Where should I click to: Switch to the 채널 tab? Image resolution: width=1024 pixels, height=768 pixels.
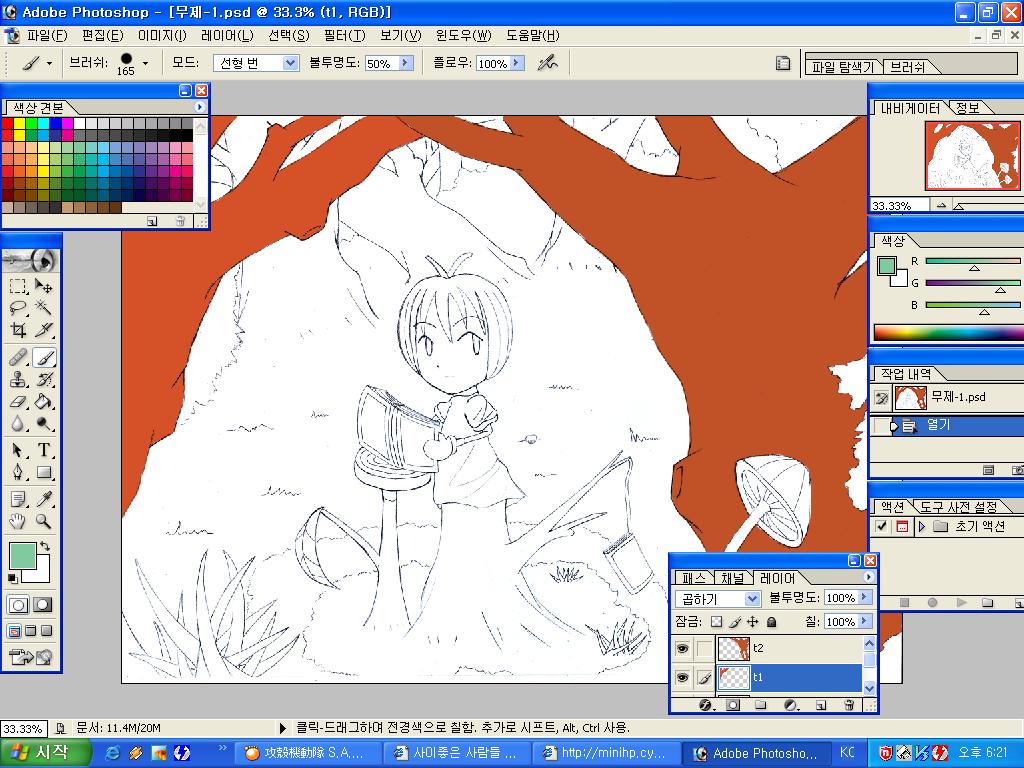pos(732,577)
